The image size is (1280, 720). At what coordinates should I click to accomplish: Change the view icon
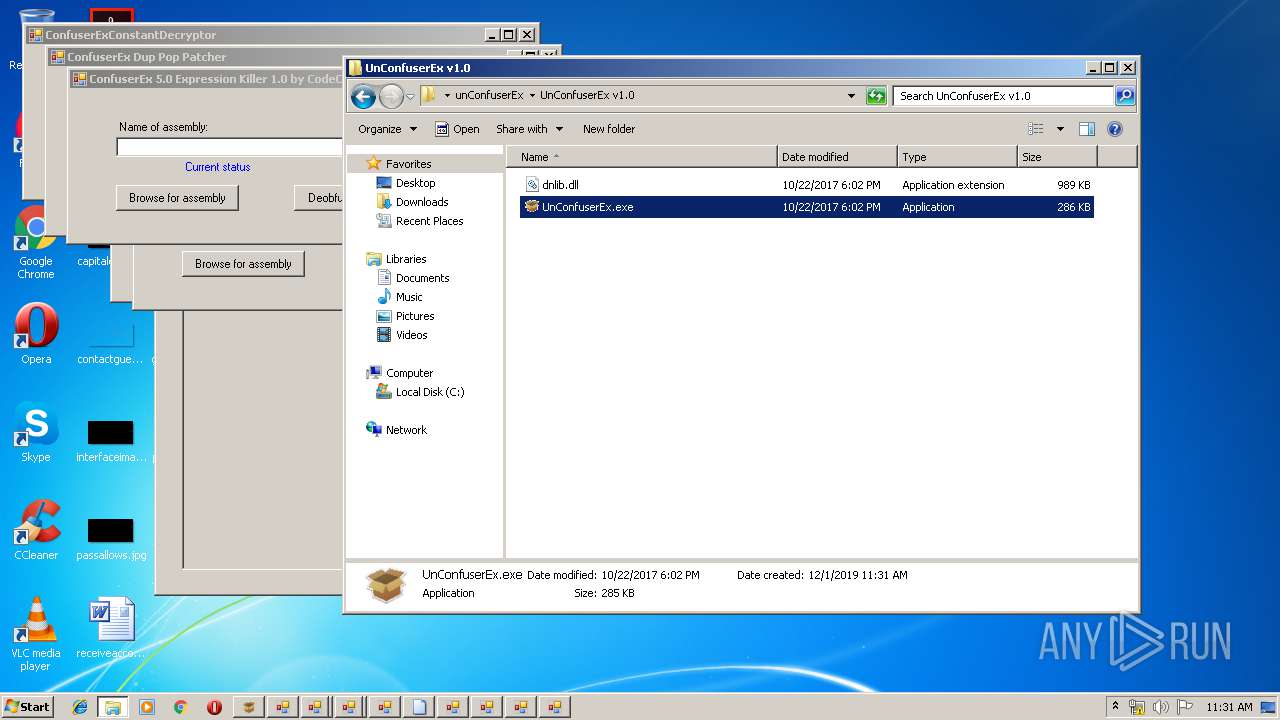tap(1036, 129)
